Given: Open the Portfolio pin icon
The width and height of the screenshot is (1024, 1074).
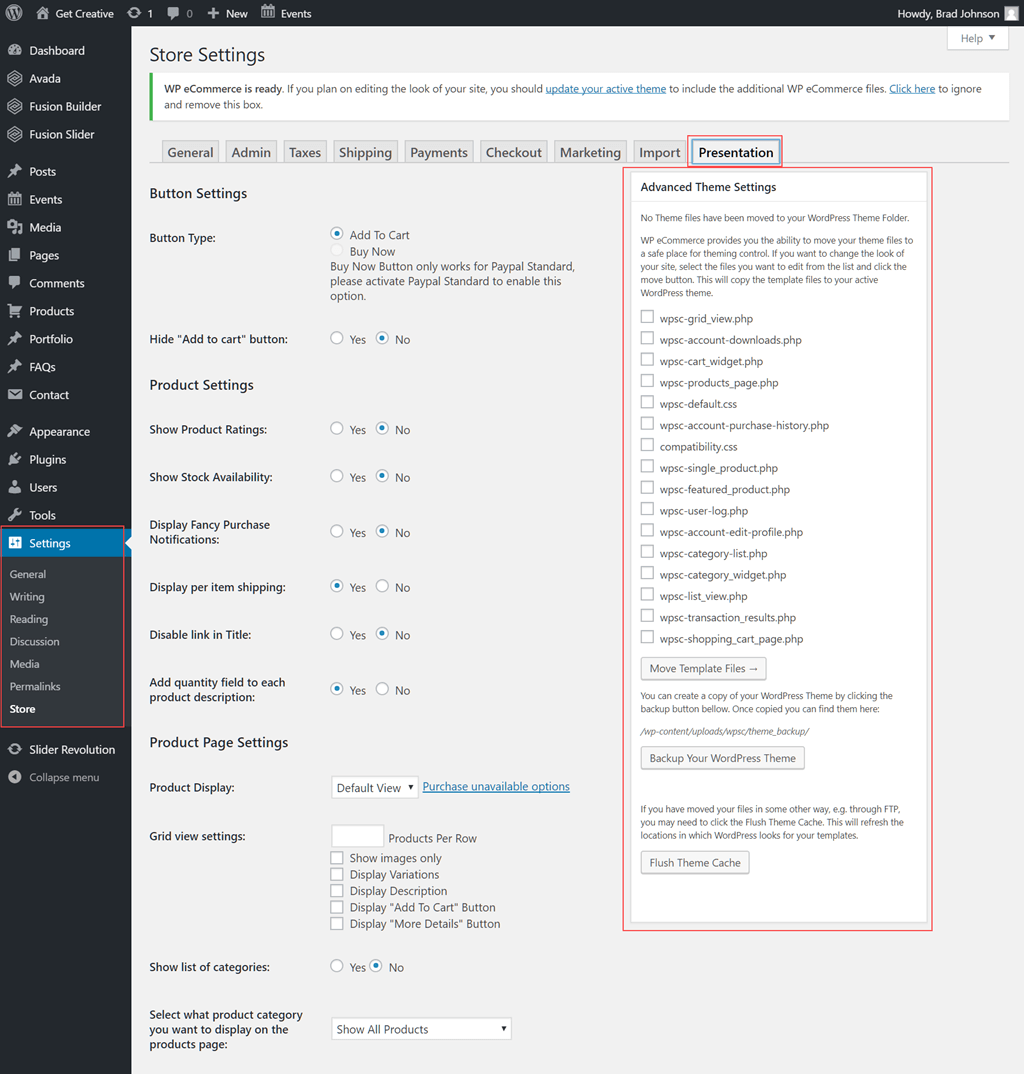Looking at the screenshot, I should [x=14, y=338].
